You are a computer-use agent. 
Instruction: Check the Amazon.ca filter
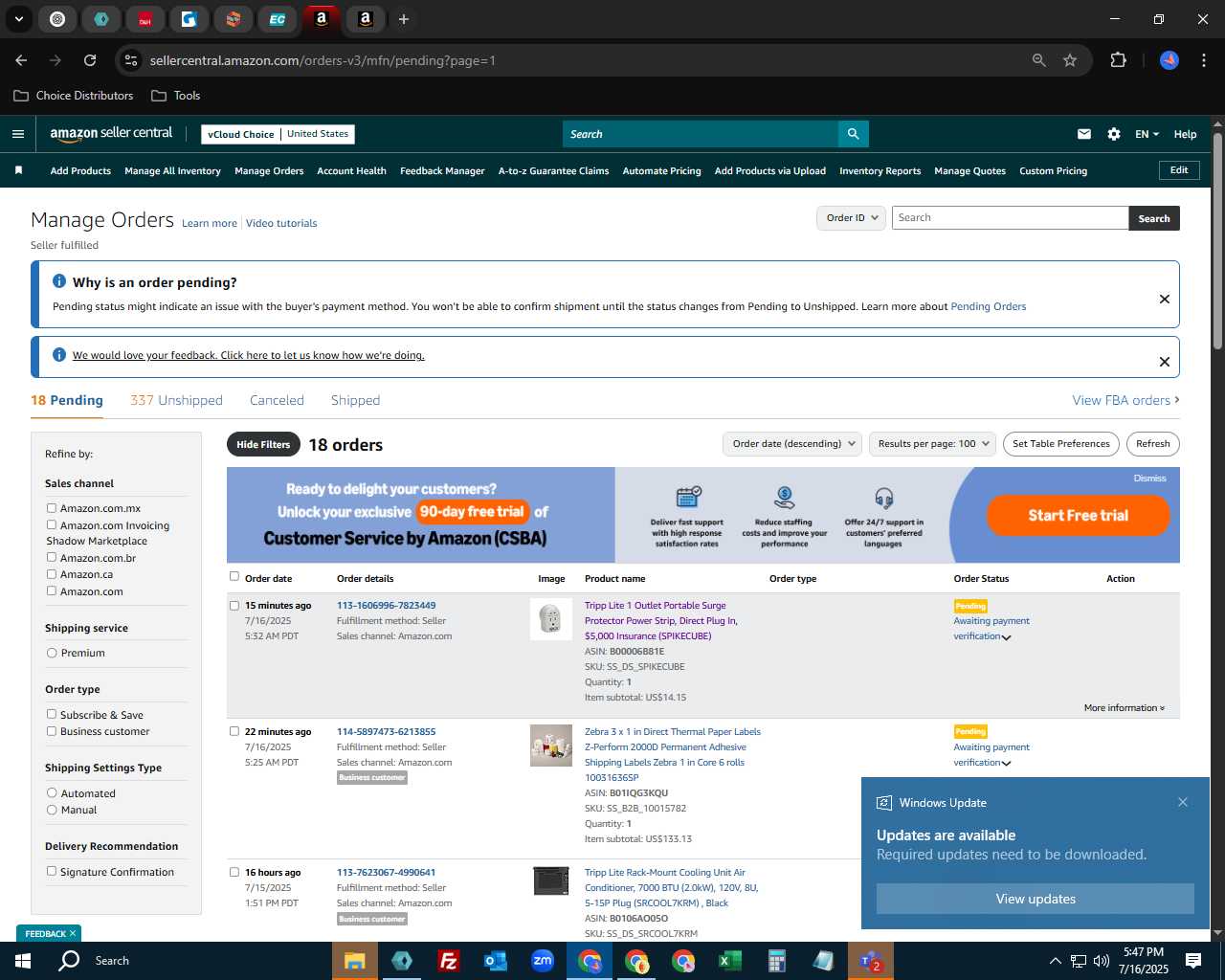pos(52,574)
